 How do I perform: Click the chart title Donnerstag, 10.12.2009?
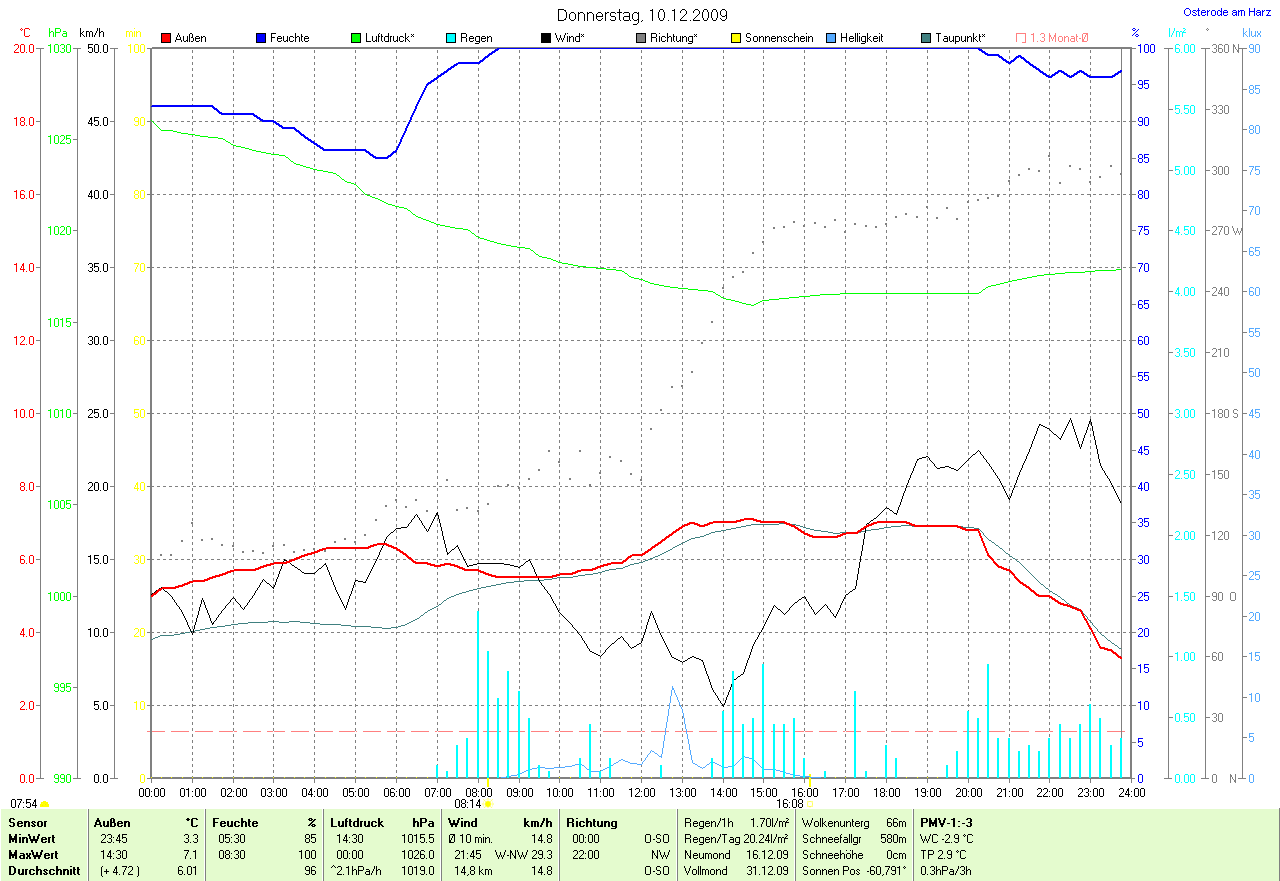pos(641,15)
